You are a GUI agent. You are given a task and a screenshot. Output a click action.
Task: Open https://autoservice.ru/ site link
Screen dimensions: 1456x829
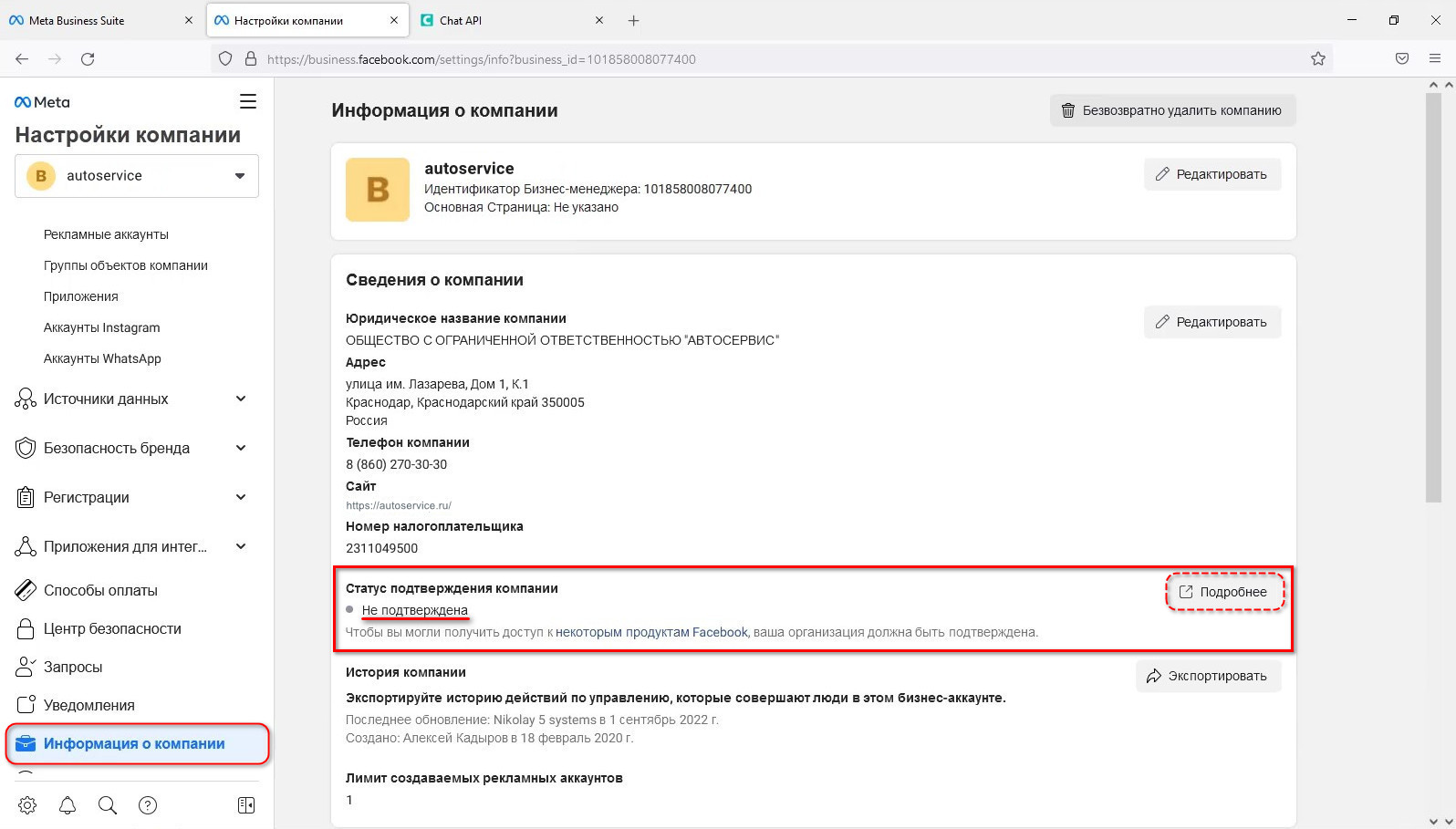pyautogui.click(x=399, y=505)
